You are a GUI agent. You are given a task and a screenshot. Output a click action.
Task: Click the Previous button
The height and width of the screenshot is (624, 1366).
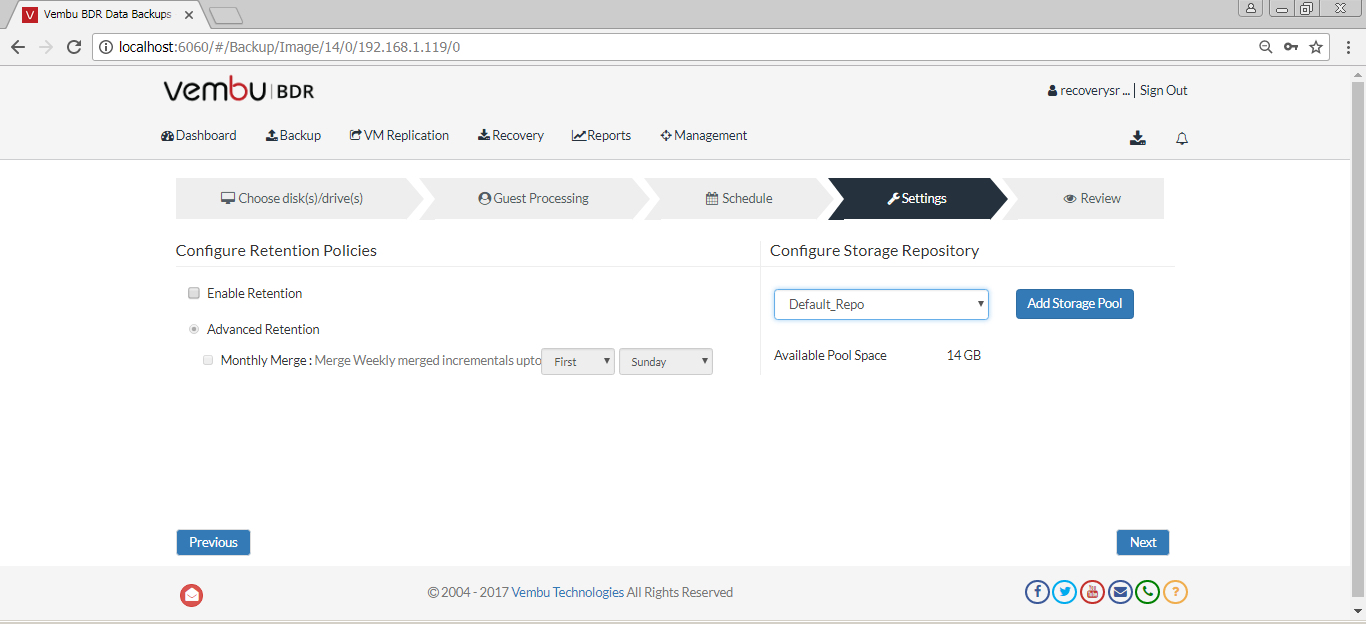[213, 542]
